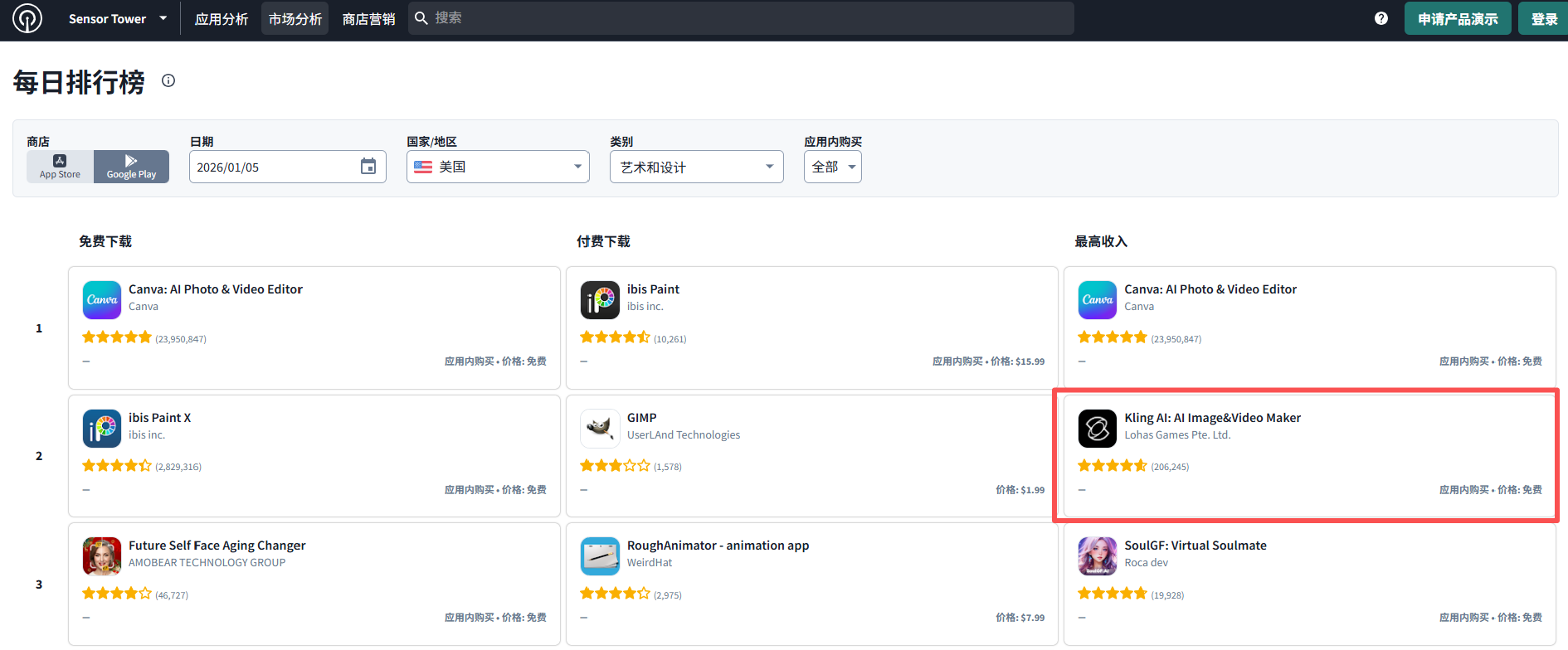Expand the 国家/地区 dropdown showing 美国
The height and width of the screenshot is (650, 1568).
pyautogui.click(x=498, y=167)
